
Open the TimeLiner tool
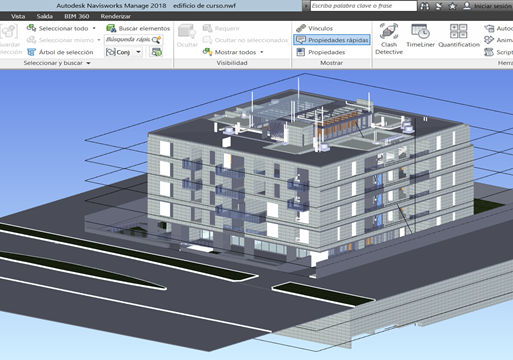point(420,35)
